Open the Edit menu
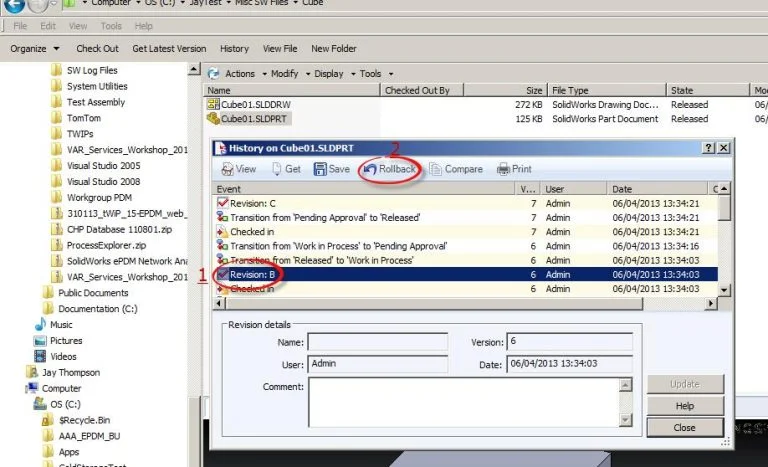 coord(48,25)
